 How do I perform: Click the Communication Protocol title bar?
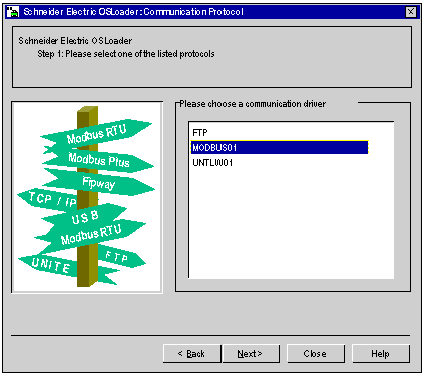[213, 12]
